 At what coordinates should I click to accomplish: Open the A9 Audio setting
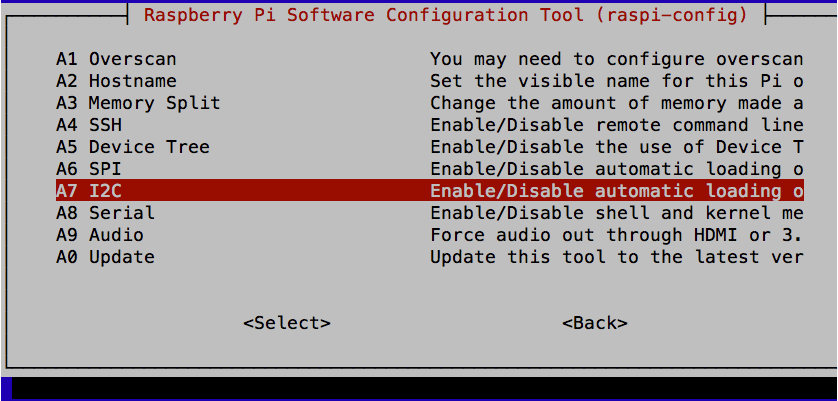pos(100,235)
